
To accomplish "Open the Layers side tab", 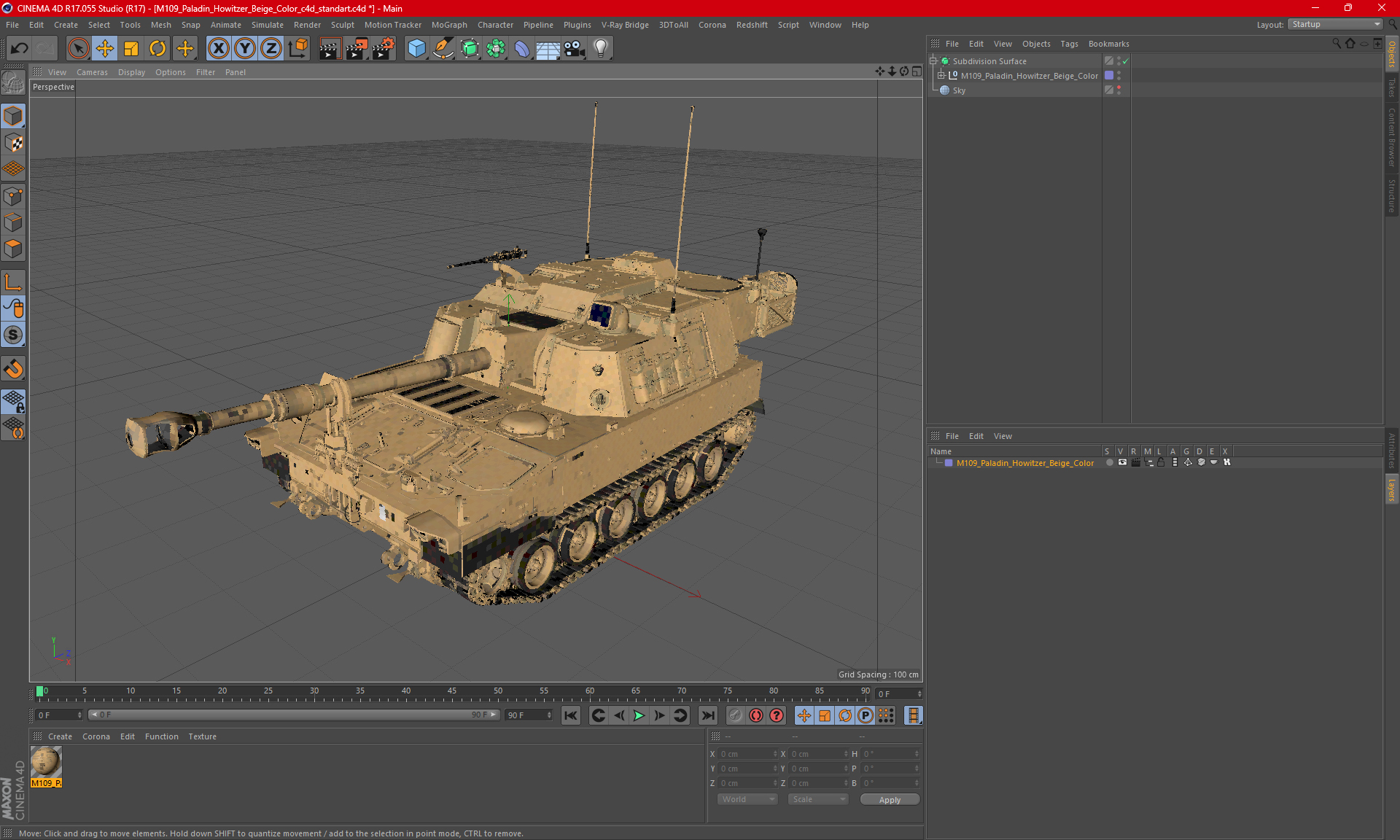I will [x=1392, y=489].
